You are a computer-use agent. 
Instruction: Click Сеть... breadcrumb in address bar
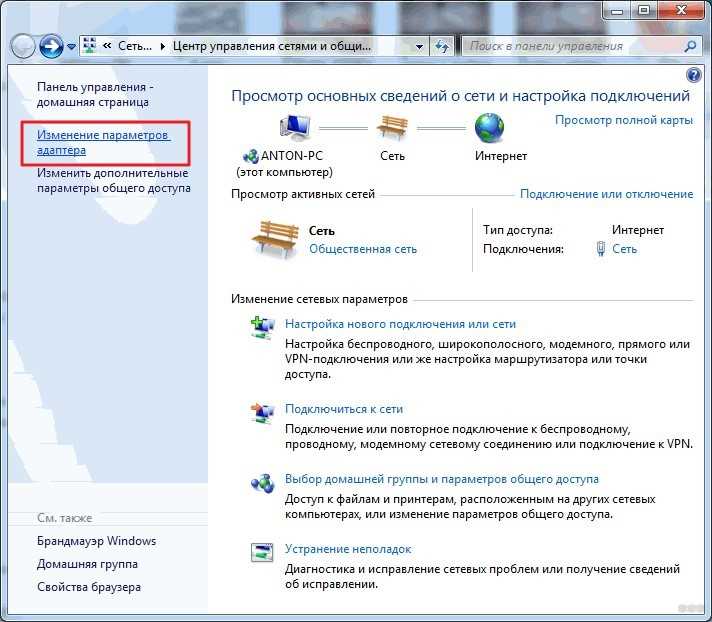tap(135, 46)
